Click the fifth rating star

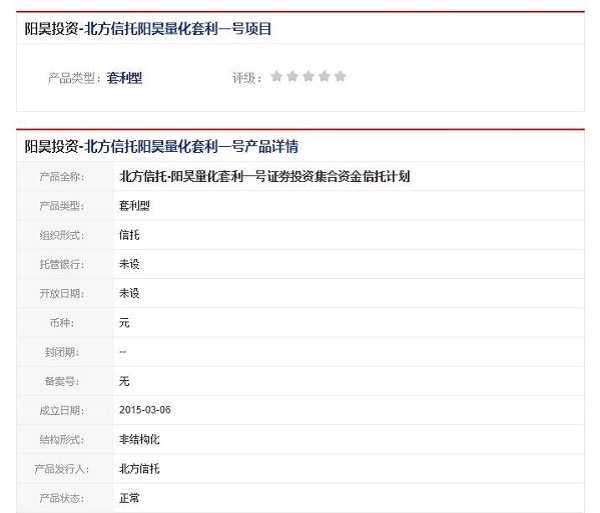pos(340,77)
